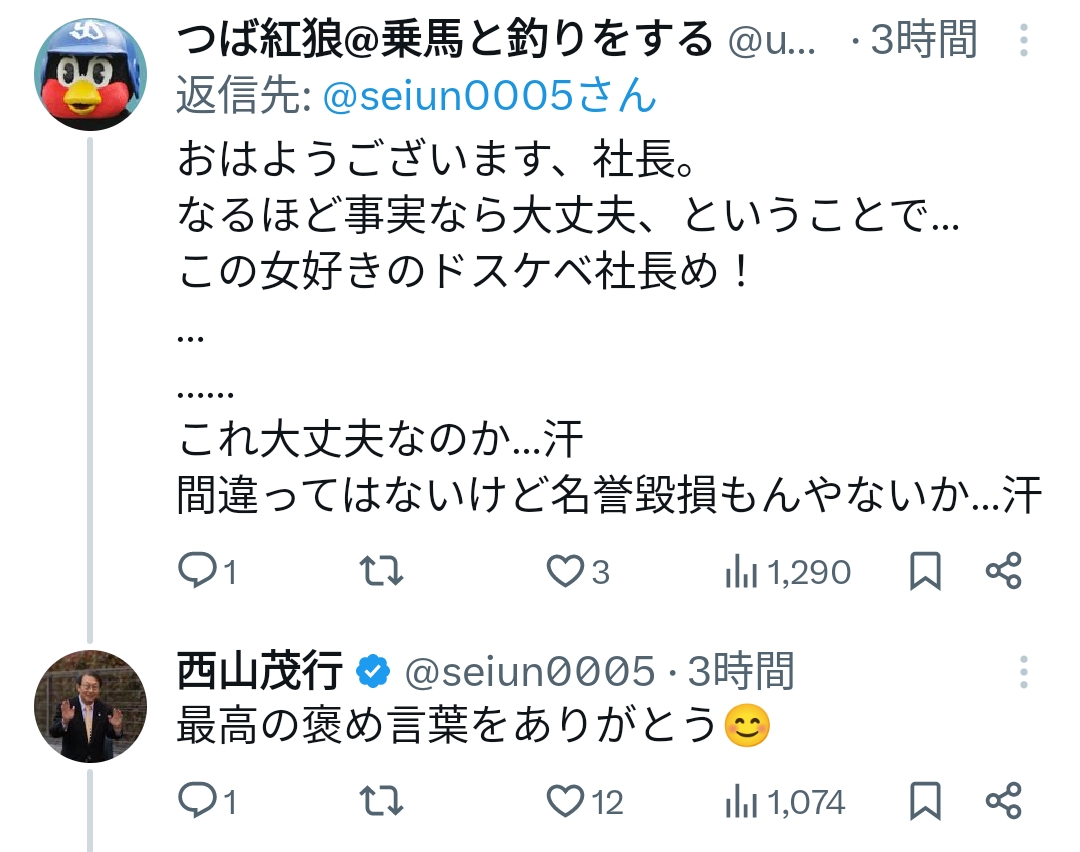Bookmark the first tweet by つば紅狼

point(926,571)
